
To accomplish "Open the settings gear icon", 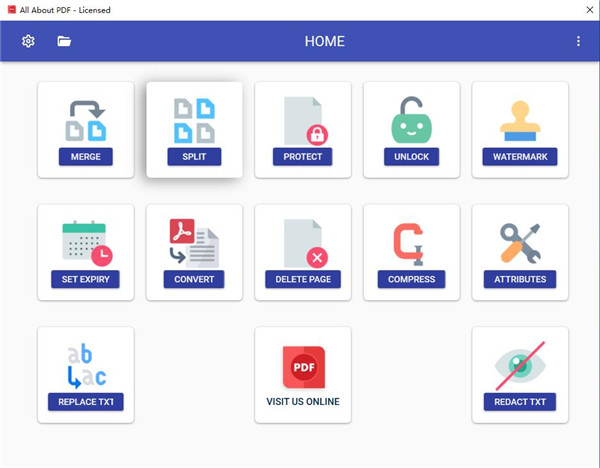I will [x=28, y=41].
